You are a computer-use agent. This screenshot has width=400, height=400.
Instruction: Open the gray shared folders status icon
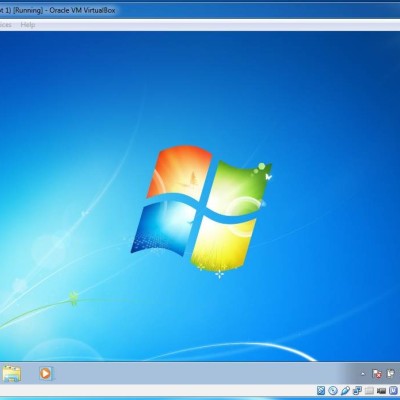[x=369, y=390]
